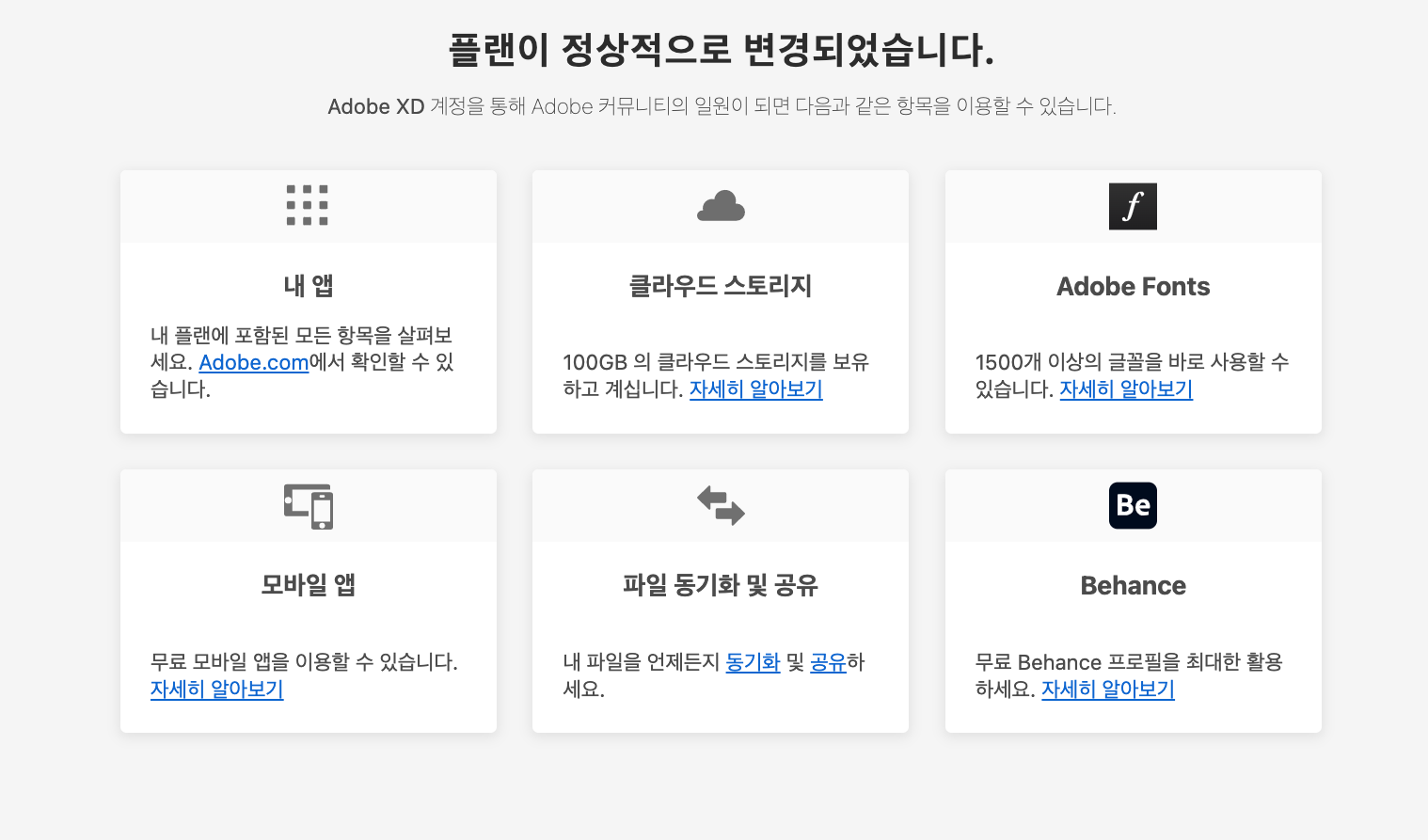Click the cloud icon for 클라우드 스토리지
Screen dimensions: 1428x840
(721, 206)
